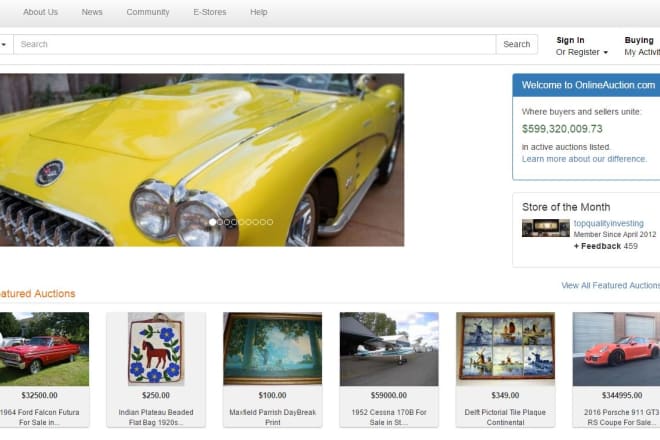The height and width of the screenshot is (440, 660).
Task: Click the Indian Plateau Beaded Flat Bag title
Action: (x=156, y=417)
